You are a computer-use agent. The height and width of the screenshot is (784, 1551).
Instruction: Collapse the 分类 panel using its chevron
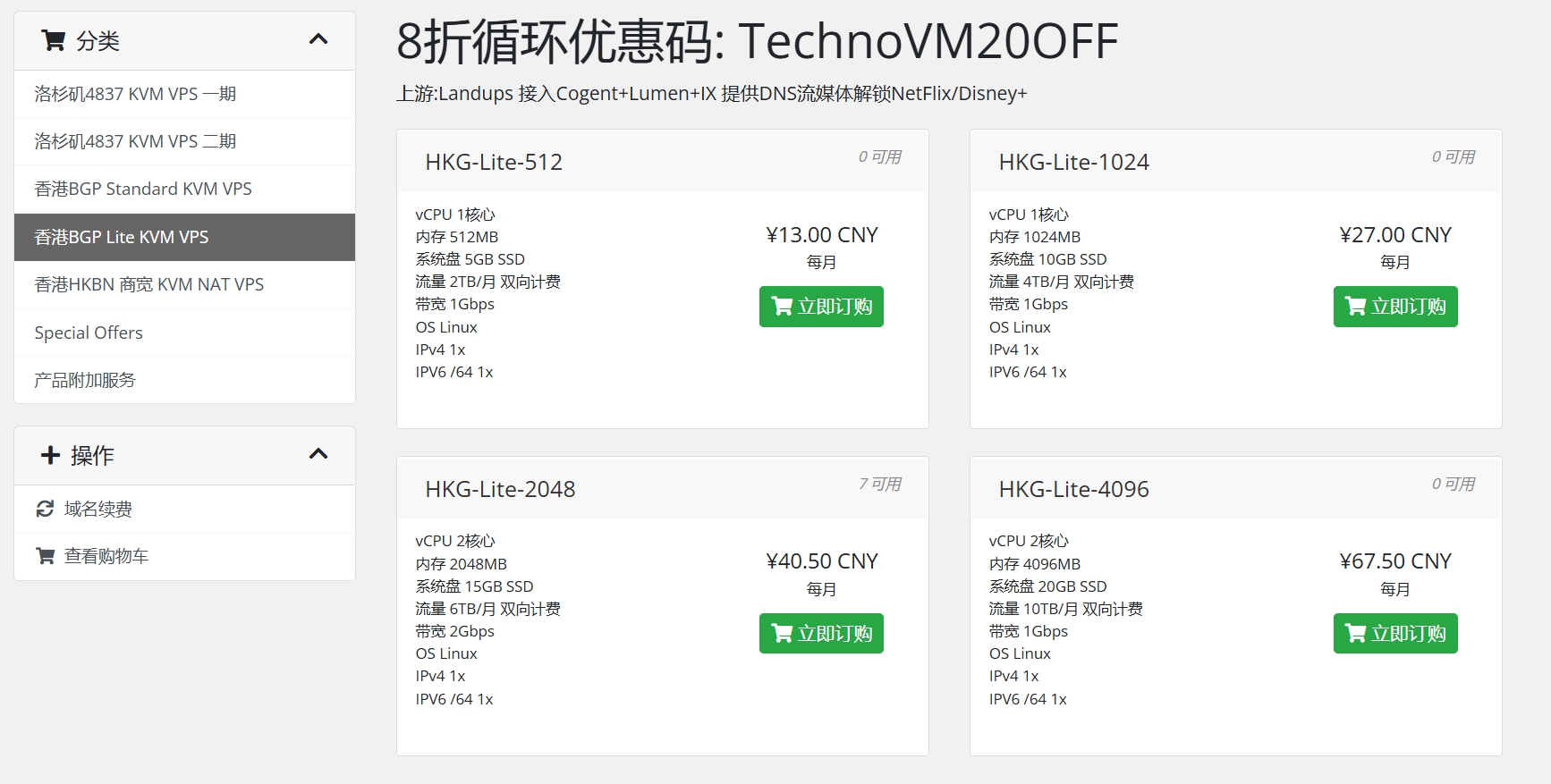point(318,39)
